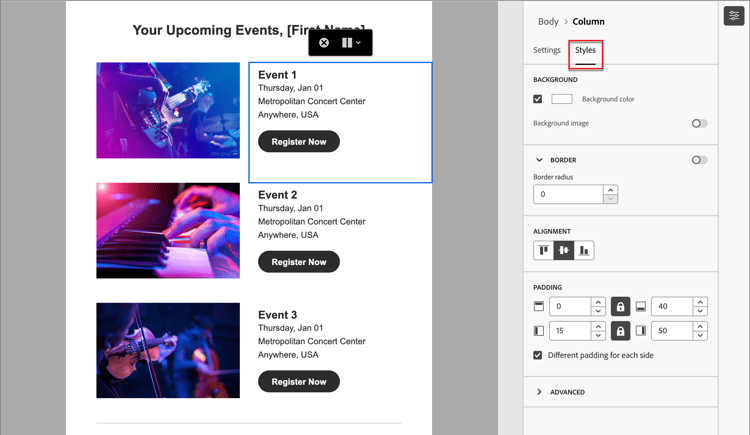750x435 pixels.
Task: Uncheck Different padding for each side
Action: (x=538, y=355)
